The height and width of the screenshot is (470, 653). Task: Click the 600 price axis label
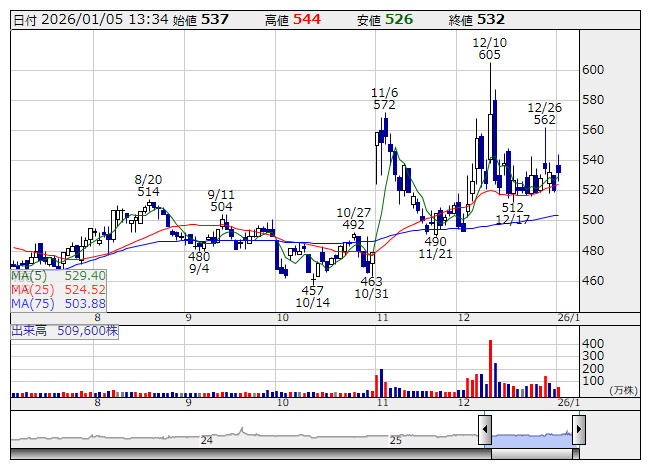(593, 70)
